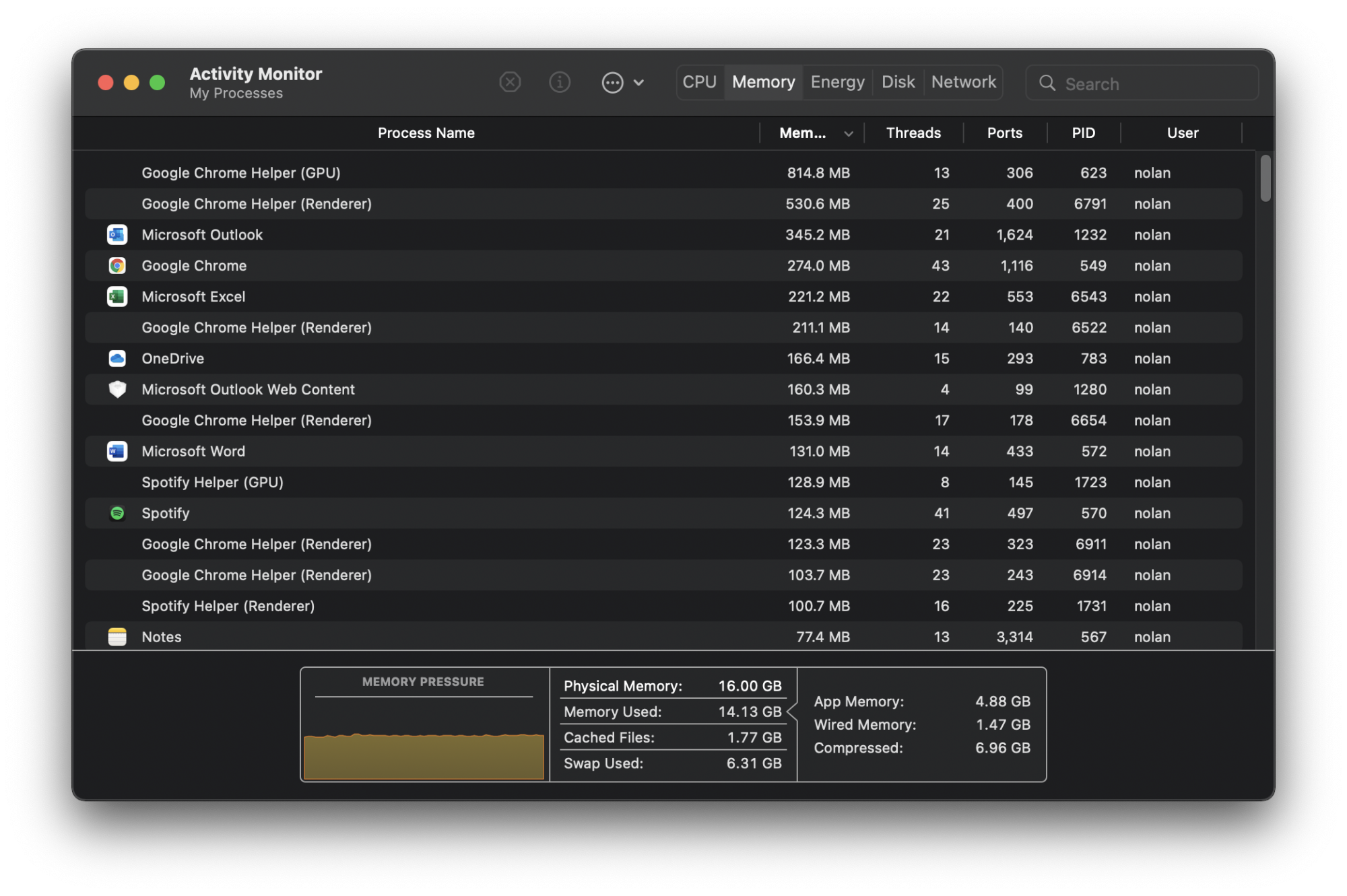Toggle the Memory column sort order chevron
The width and height of the screenshot is (1347, 896).
click(x=847, y=133)
